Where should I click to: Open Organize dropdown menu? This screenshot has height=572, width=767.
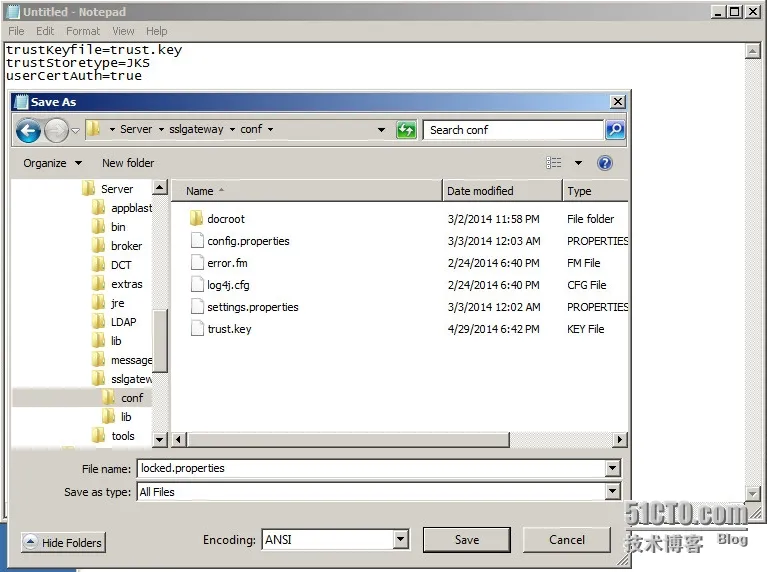[x=52, y=163]
